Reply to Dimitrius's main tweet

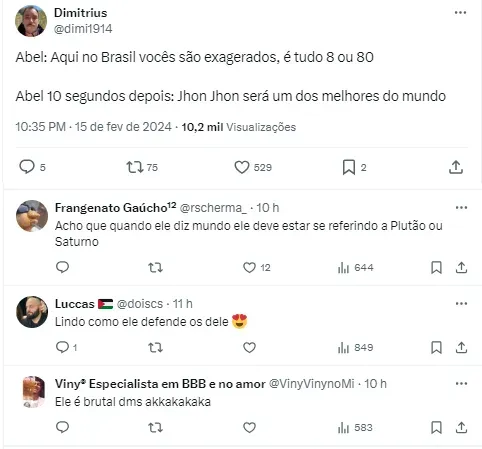tap(27, 167)
